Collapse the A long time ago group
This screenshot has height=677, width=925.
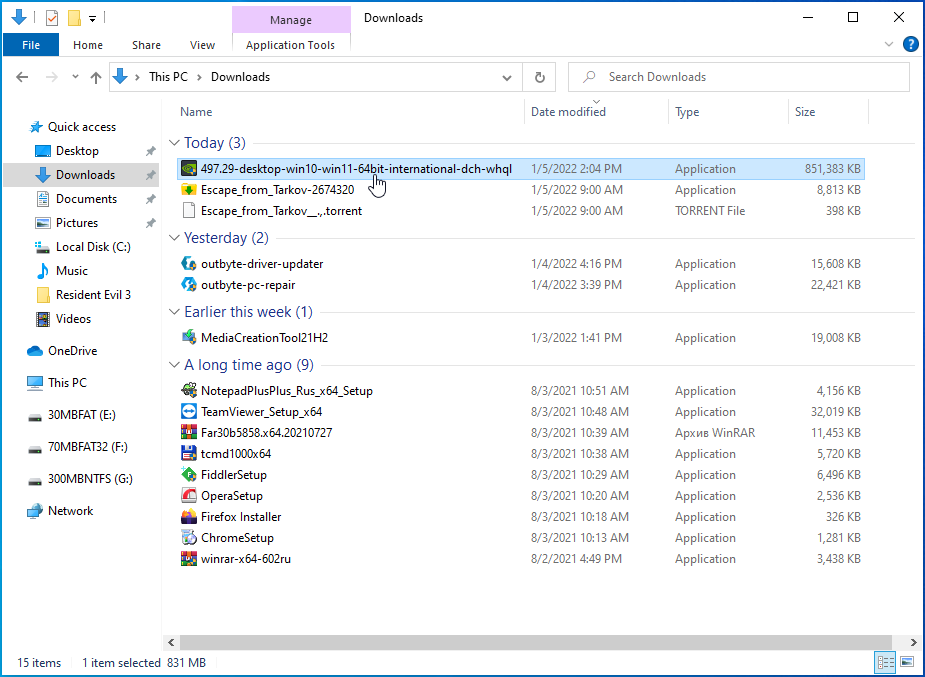tap(174, 365)
